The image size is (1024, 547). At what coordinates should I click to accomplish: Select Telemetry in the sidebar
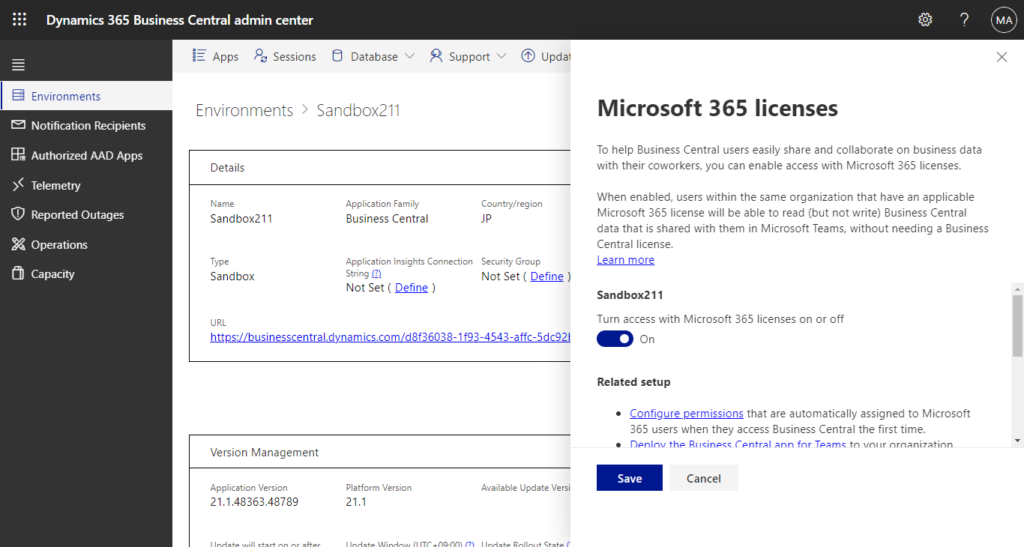tap(55, 185)
